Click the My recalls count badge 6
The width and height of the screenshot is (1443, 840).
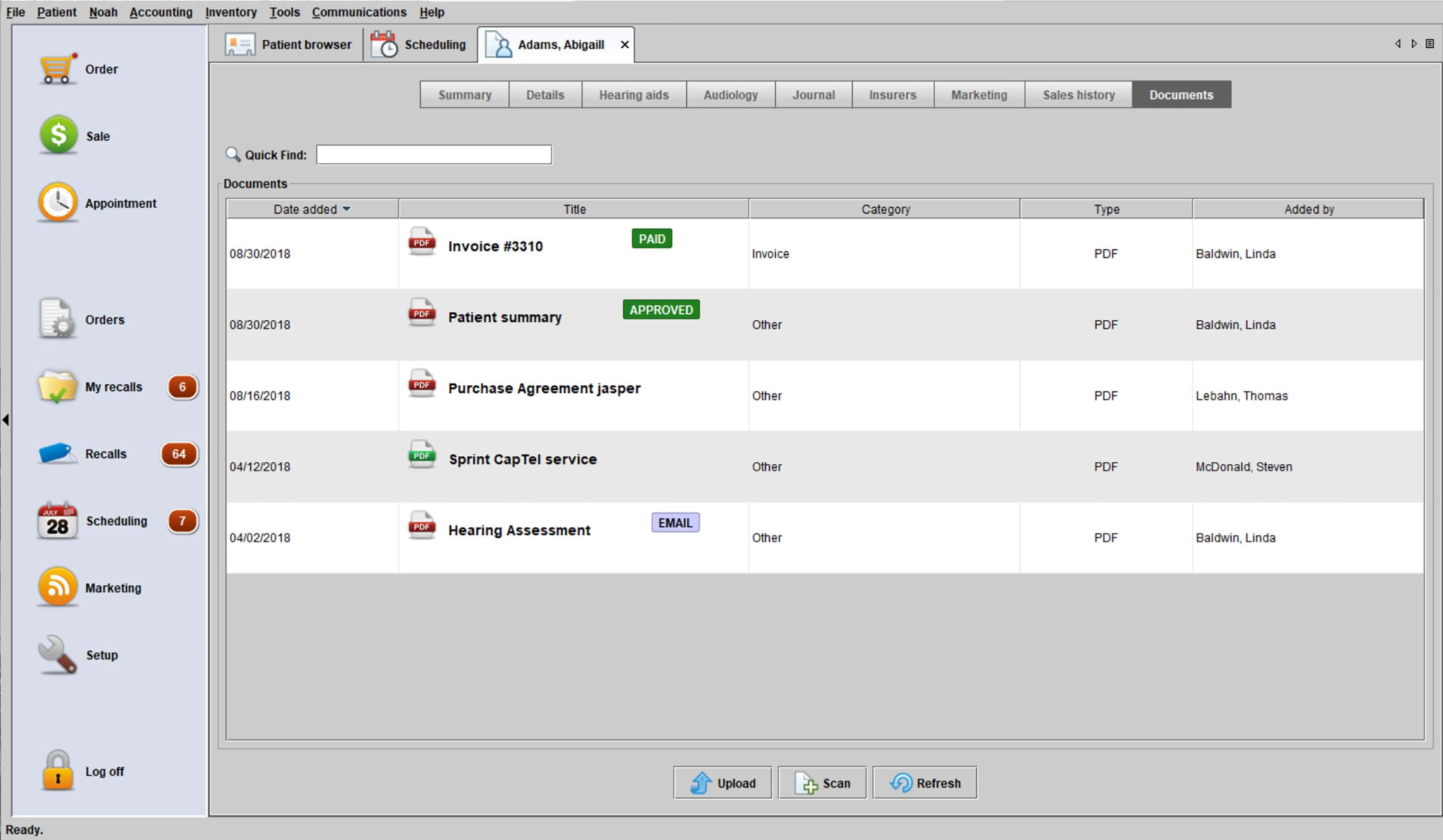[183, 387]
